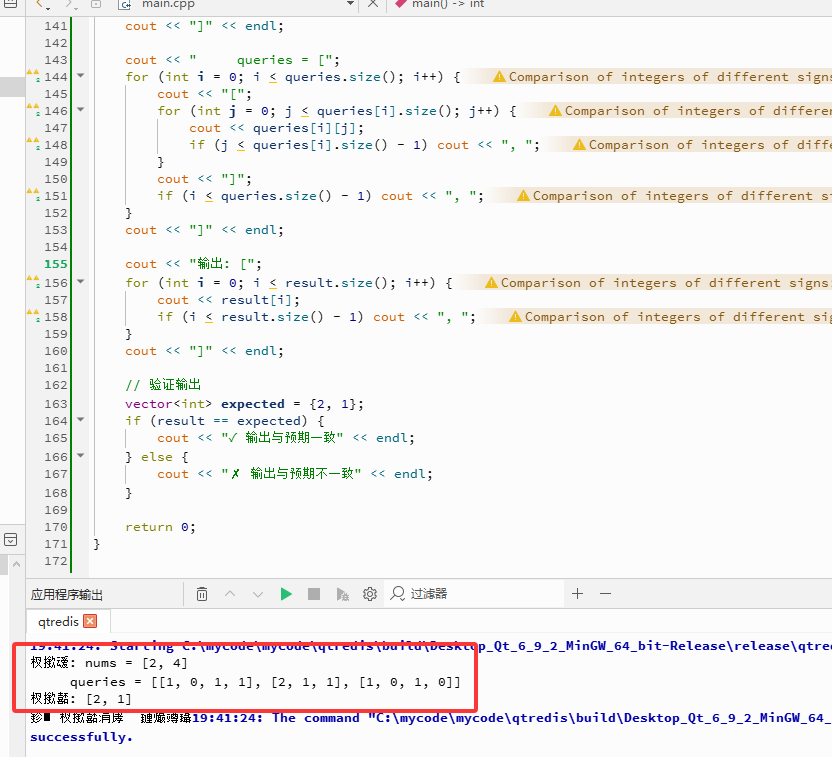Viewport: 832px width, 757px height.
Task: Jump to next output item
Action: 258,594
